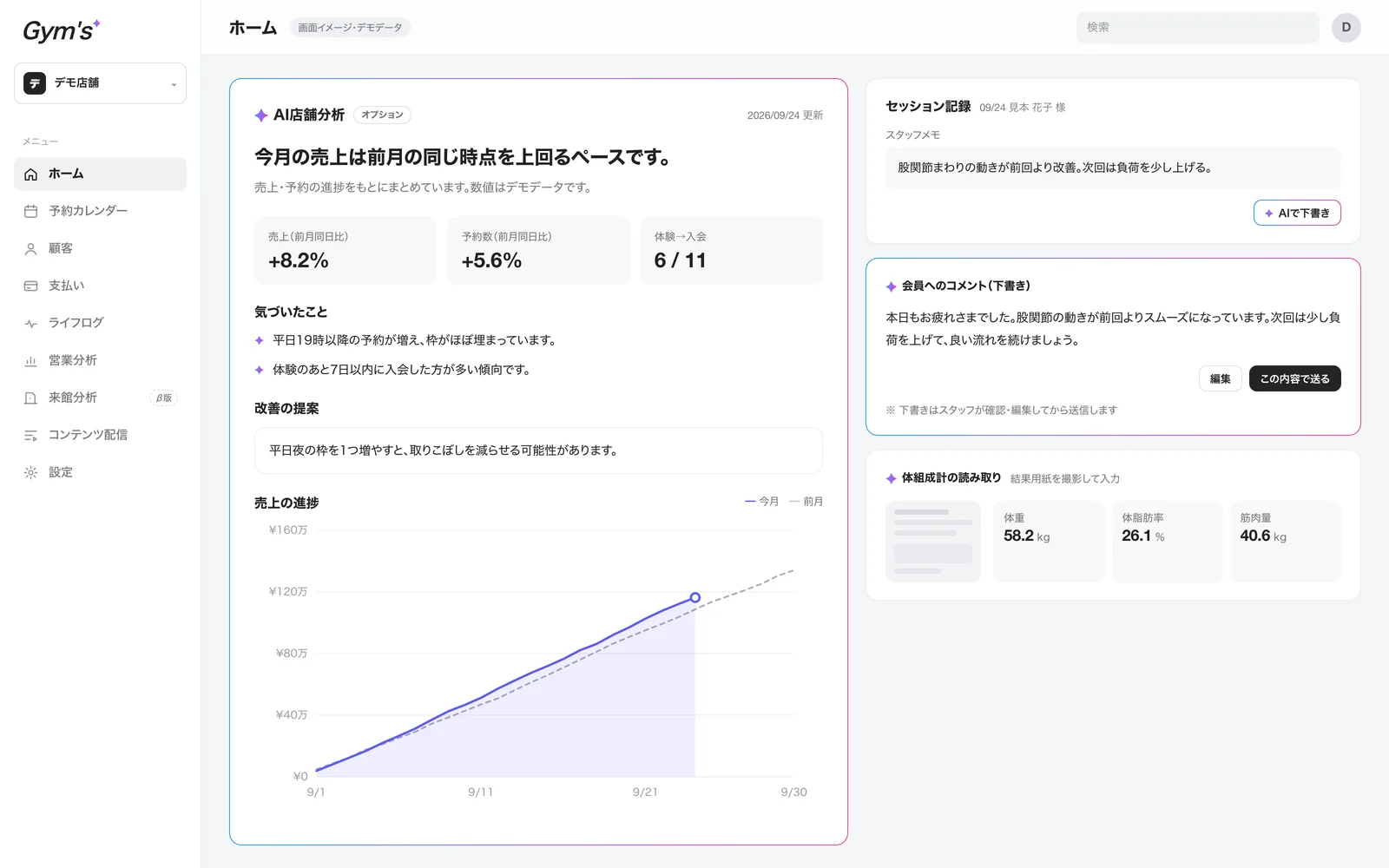Click the 2026/09/24 更新 timestamp

[785, 115]
